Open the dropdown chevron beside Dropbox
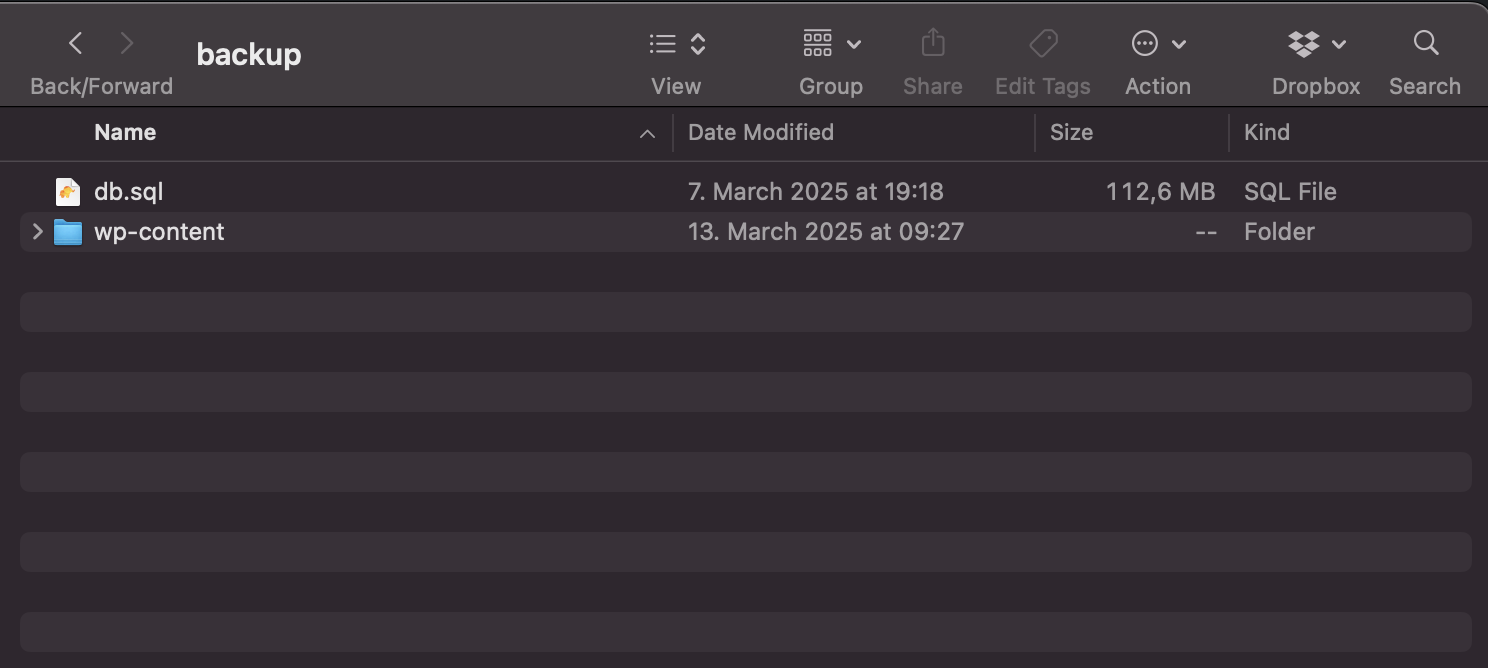The image size is (1488, 668). (1340, 44)
